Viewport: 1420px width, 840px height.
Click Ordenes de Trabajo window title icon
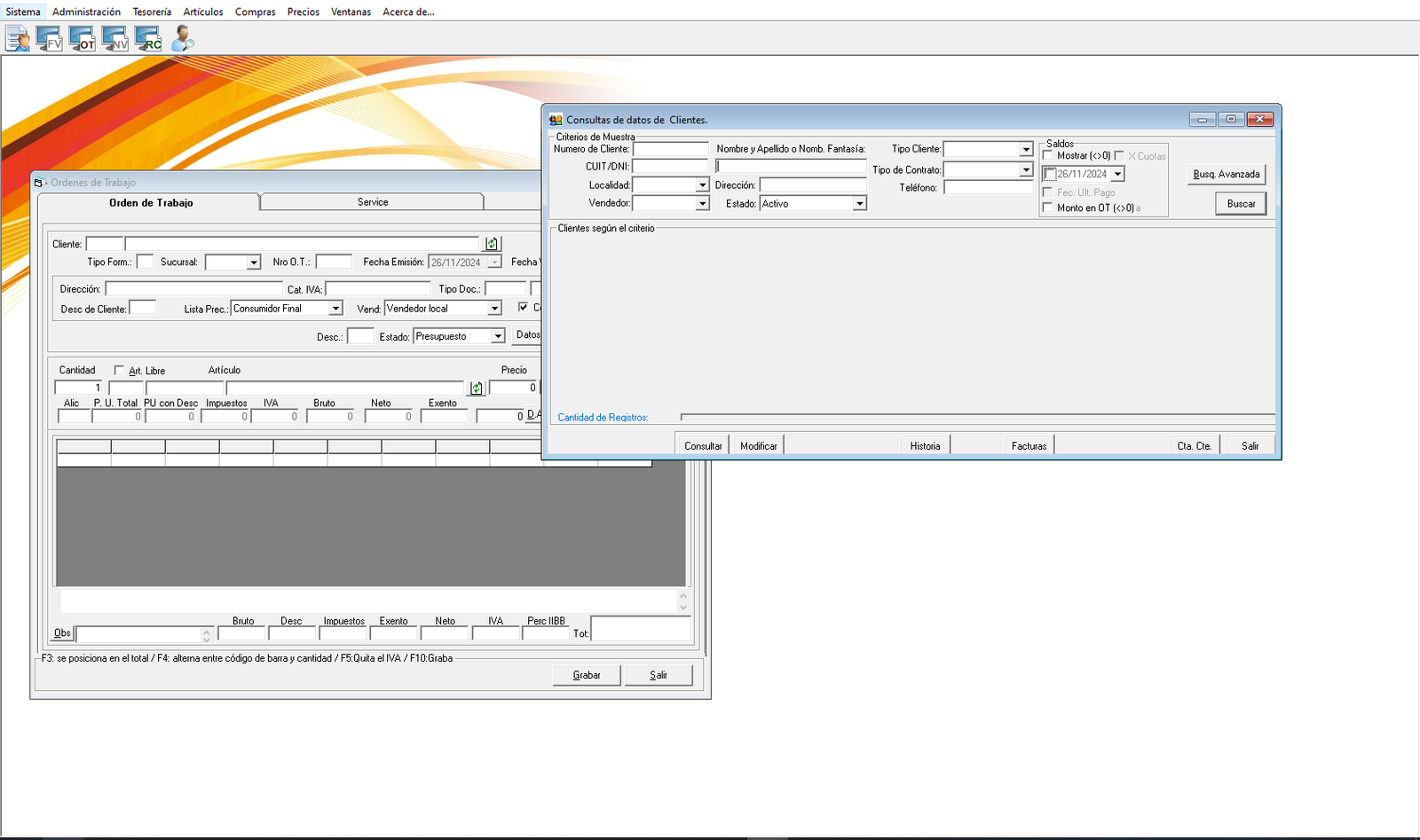tap(39, 183)
